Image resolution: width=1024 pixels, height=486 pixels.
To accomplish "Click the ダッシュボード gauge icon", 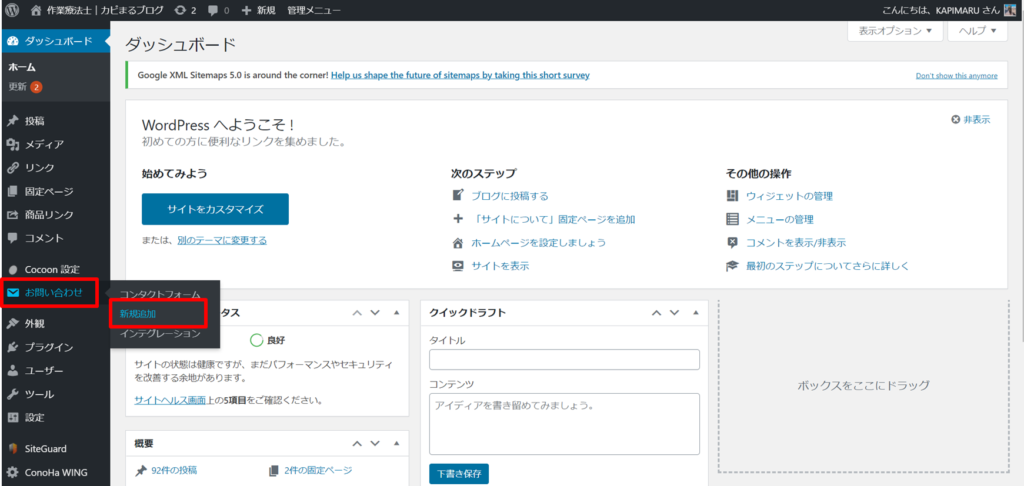I will tap(12, 42).
